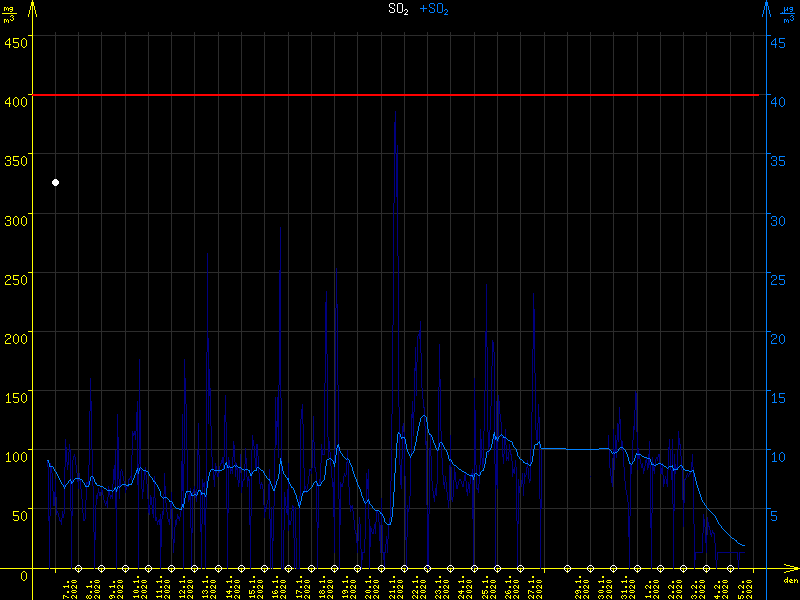
Task: Click the yellow 100 left axis value
Action: coord(16,457)
